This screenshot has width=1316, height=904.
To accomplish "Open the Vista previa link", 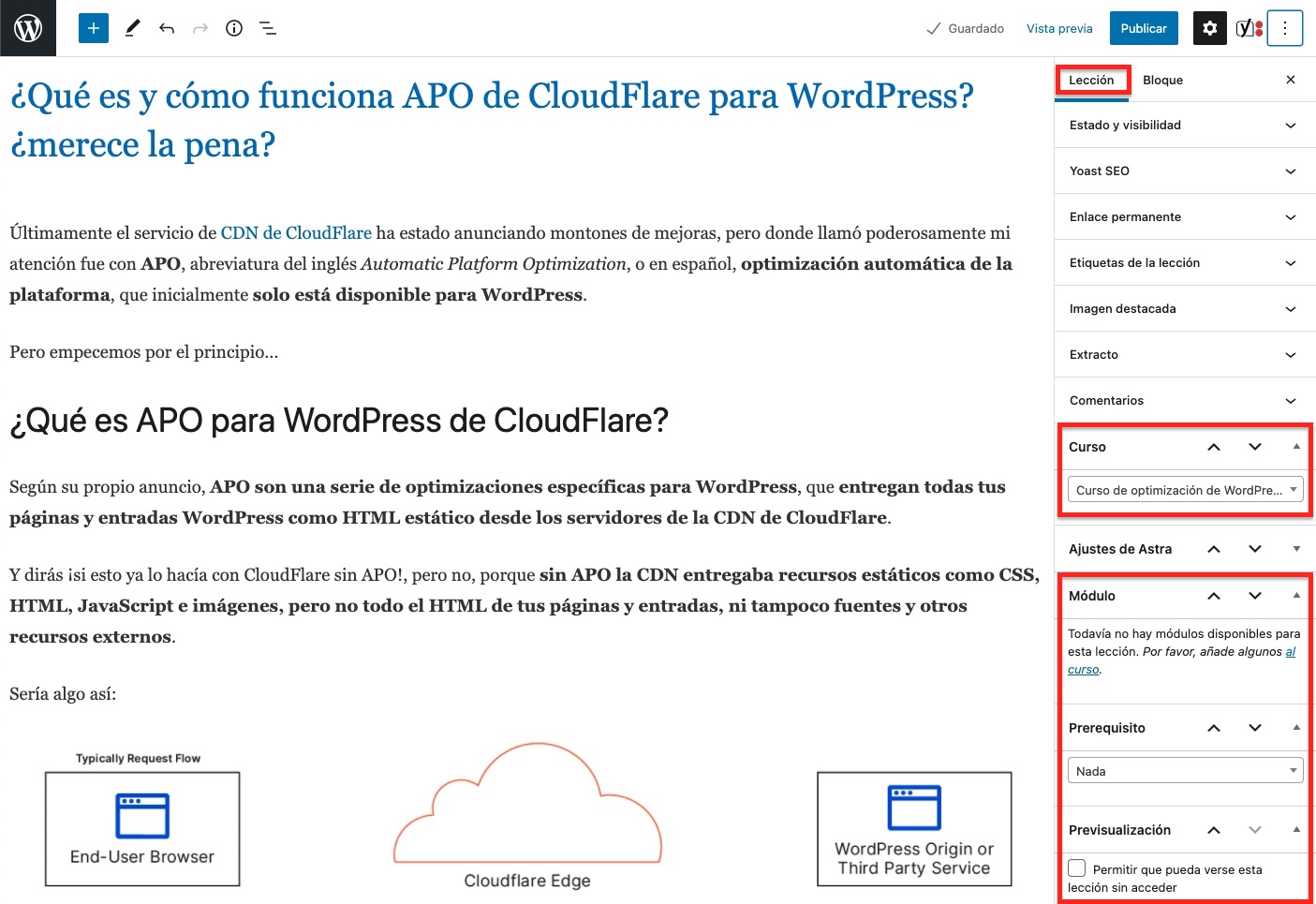I will click(x=1059, y=28).
